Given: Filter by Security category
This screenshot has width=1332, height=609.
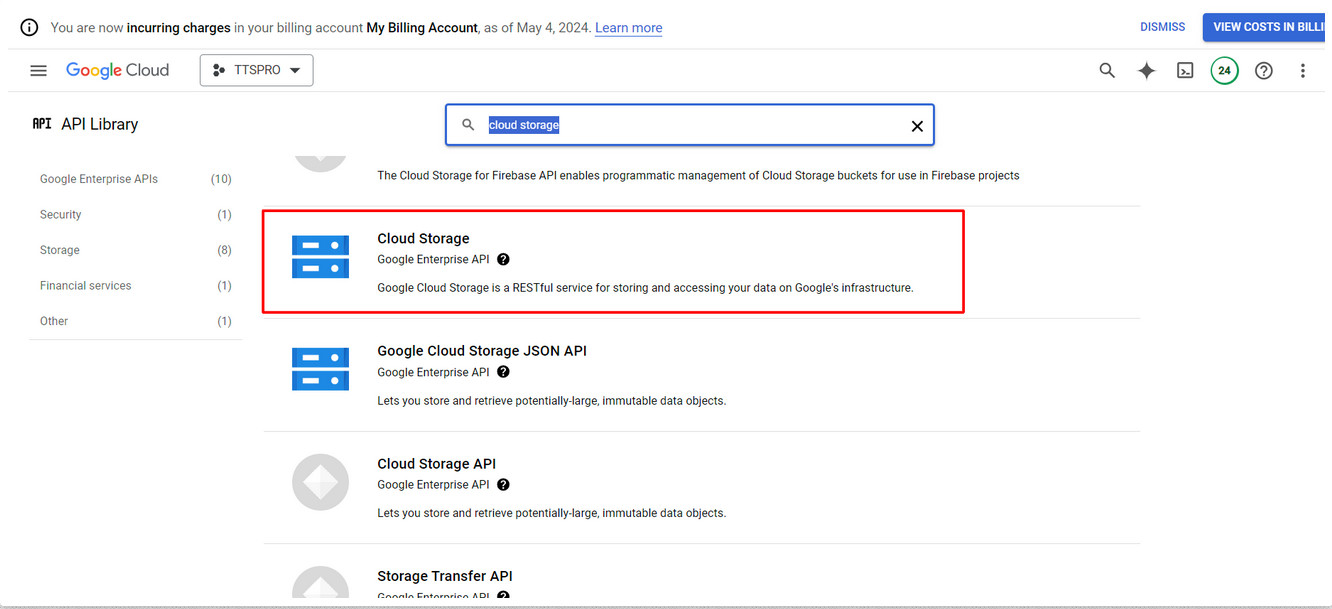Looking at the screenshot, I should click(135, 215).
